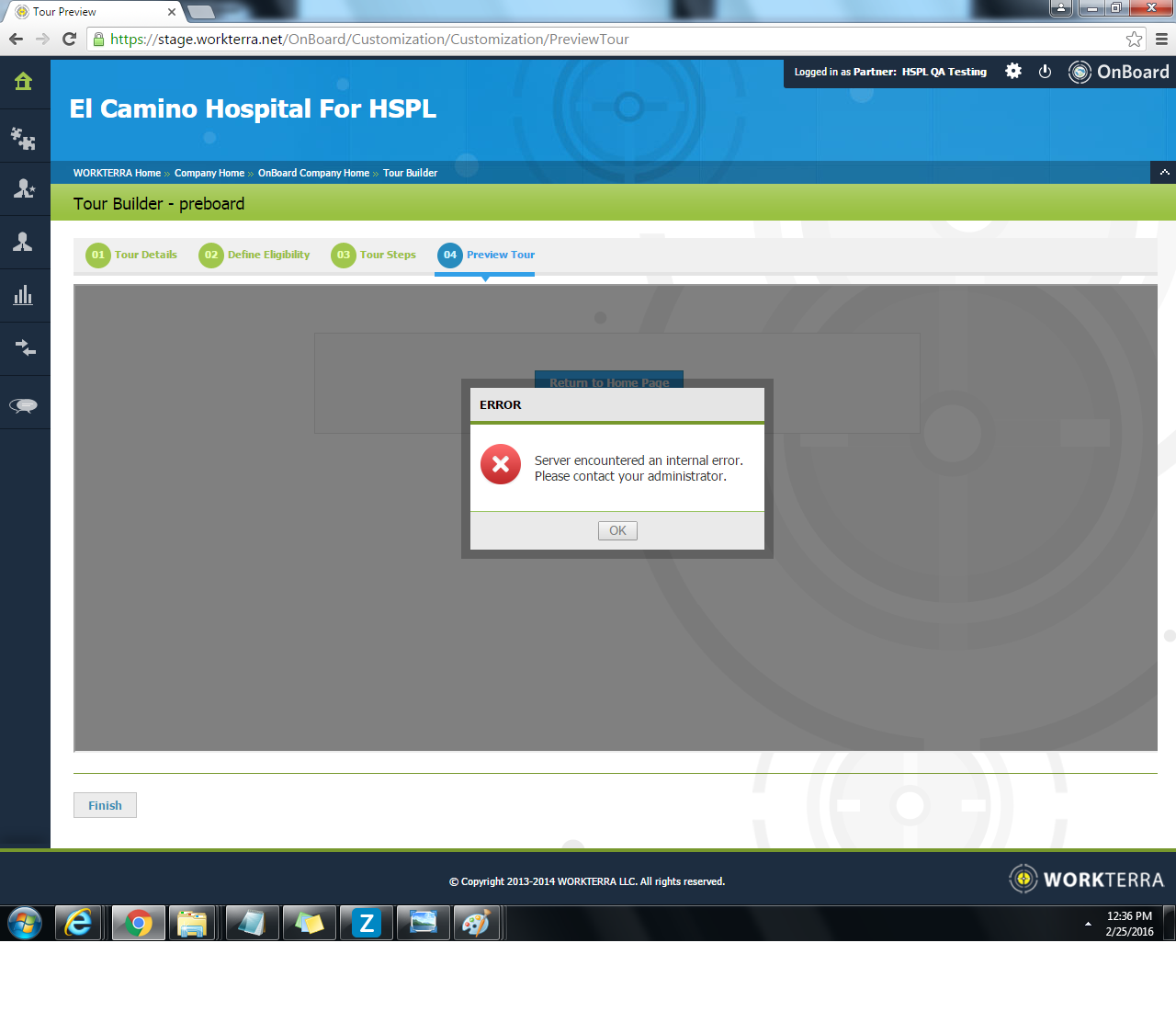This screenshot has height=1011, width=1176.
Task: Open the Tour Steps step
Action: [375, 255]
